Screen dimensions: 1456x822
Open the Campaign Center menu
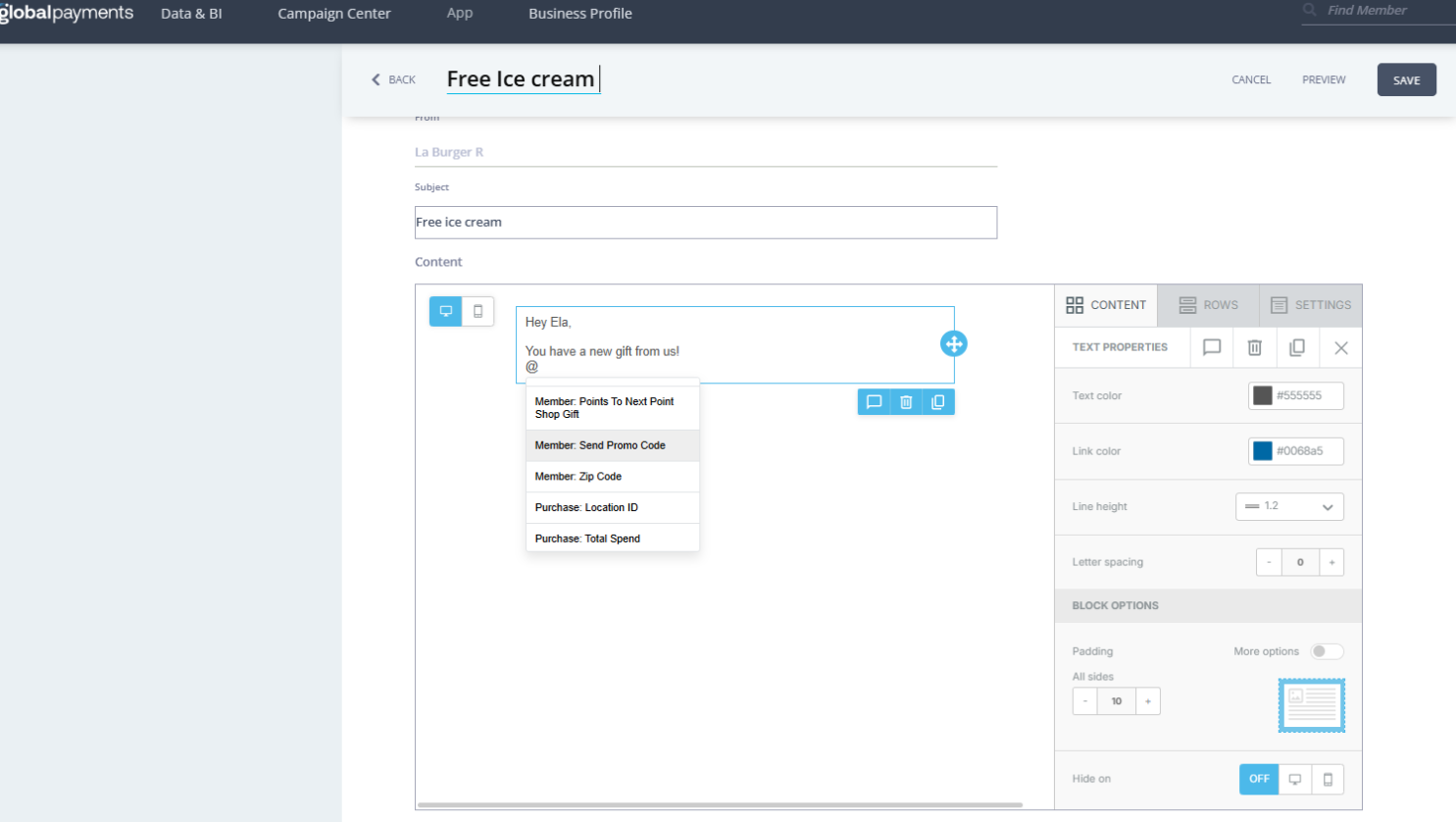pos(333,14)
